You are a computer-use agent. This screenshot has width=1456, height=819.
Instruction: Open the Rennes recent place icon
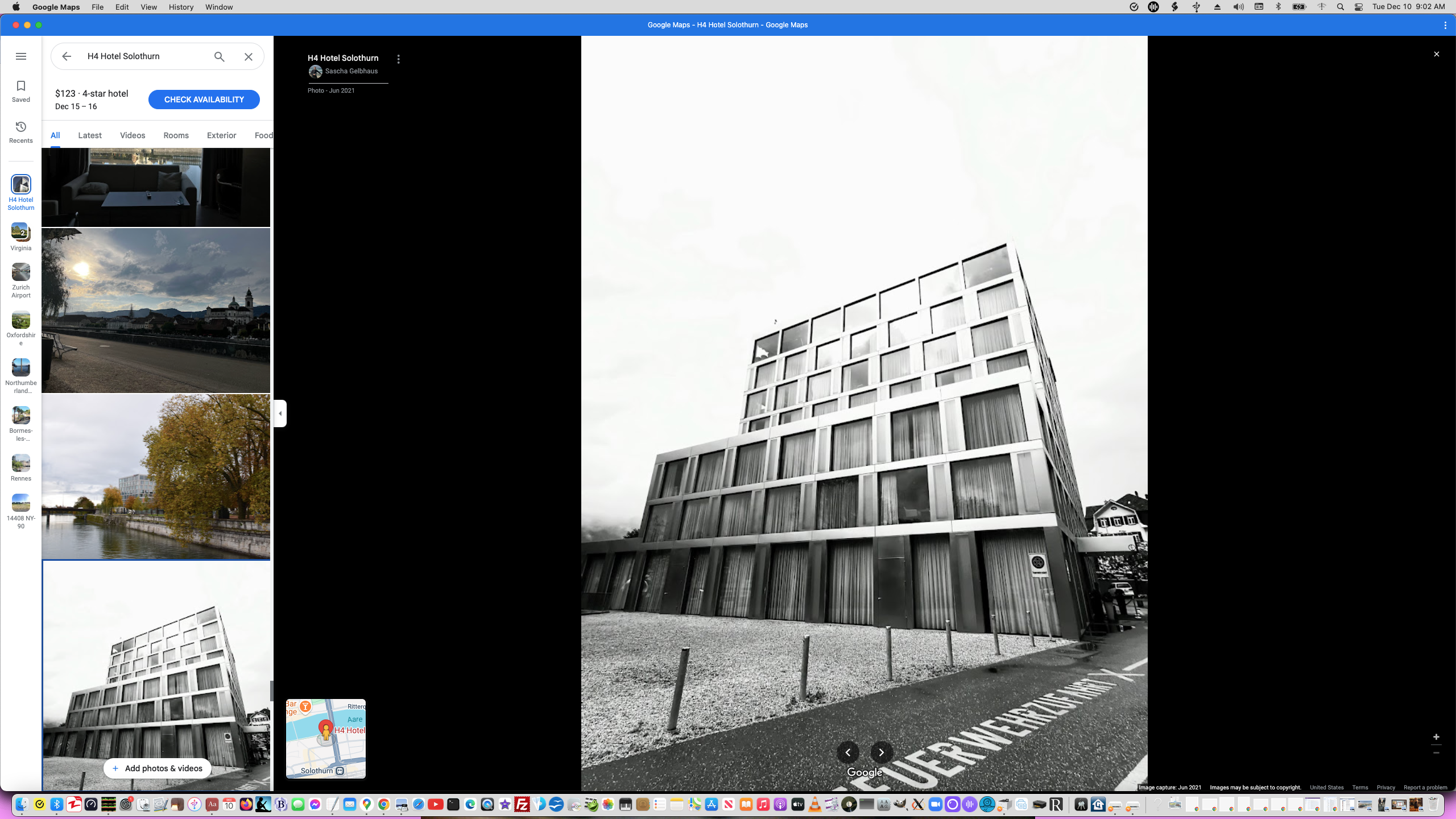click(x=20, y=463)
